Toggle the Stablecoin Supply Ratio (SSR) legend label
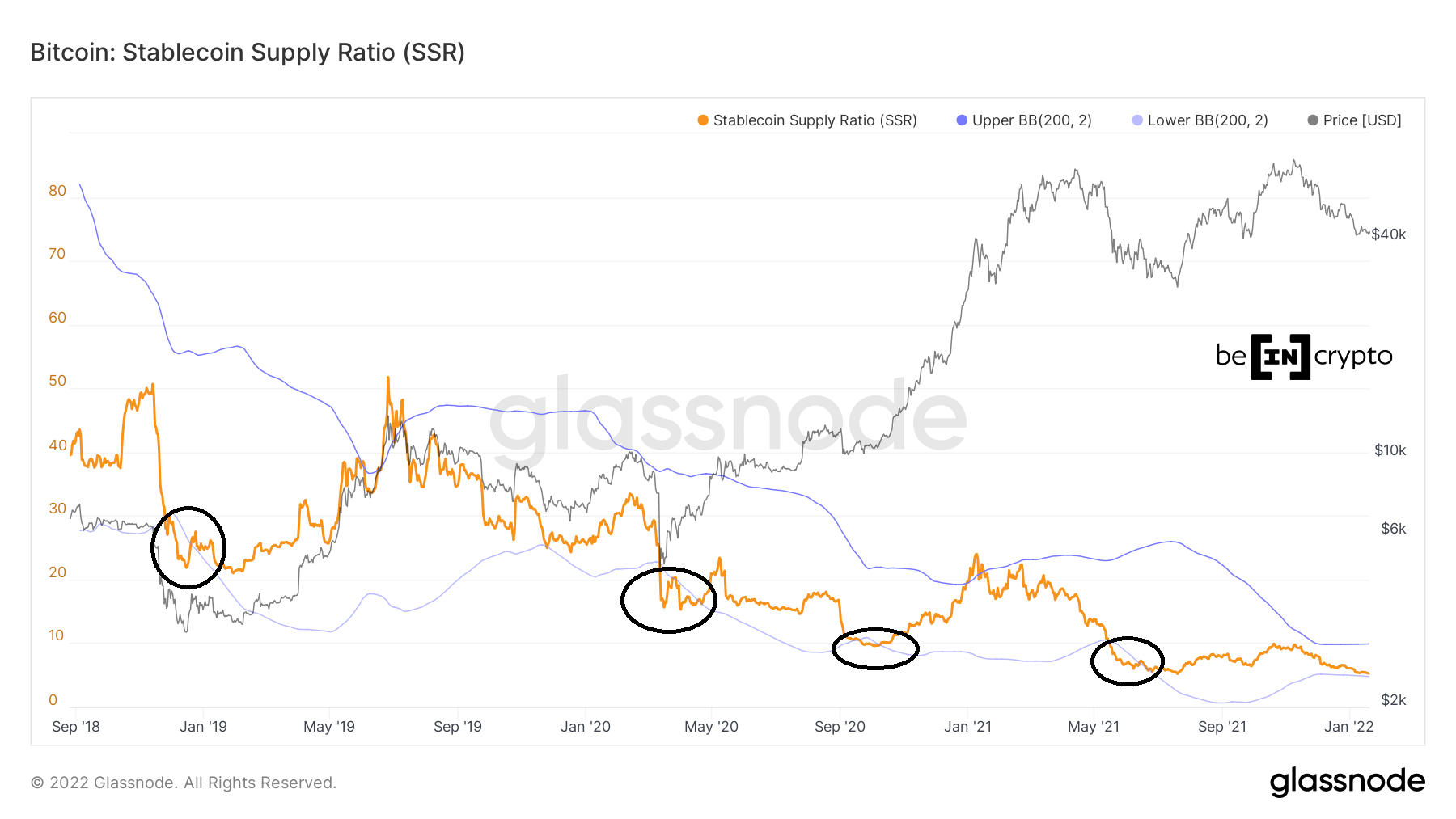The height and width of the screenshot is (819, 1456). [x=815, y=120]
